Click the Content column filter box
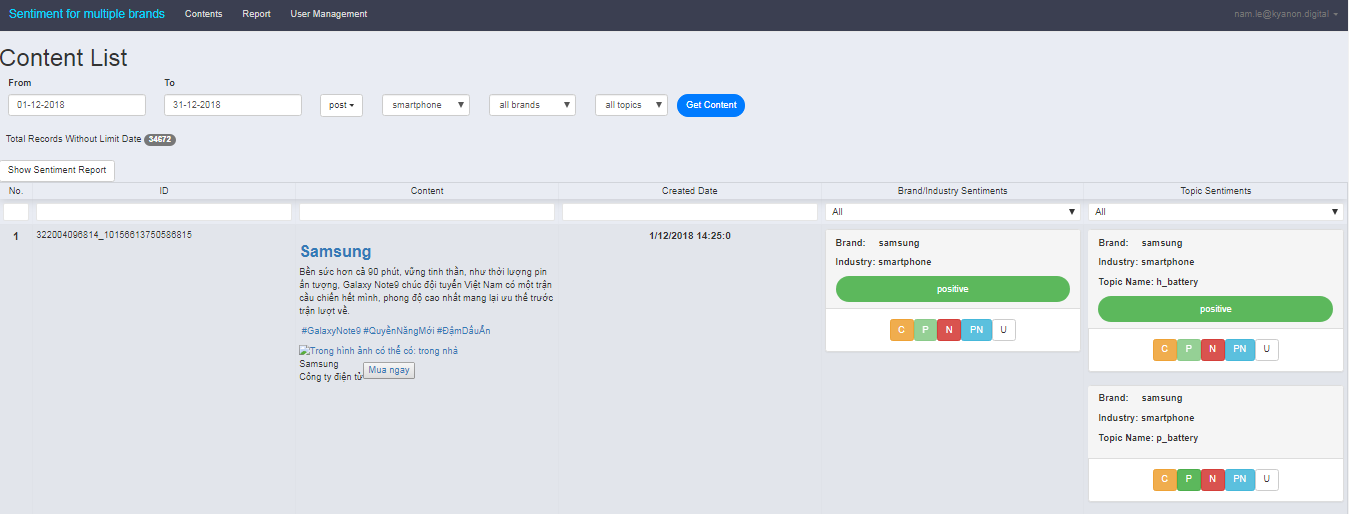The height and width of the screenshot is (514, 1349). (427, 212)
